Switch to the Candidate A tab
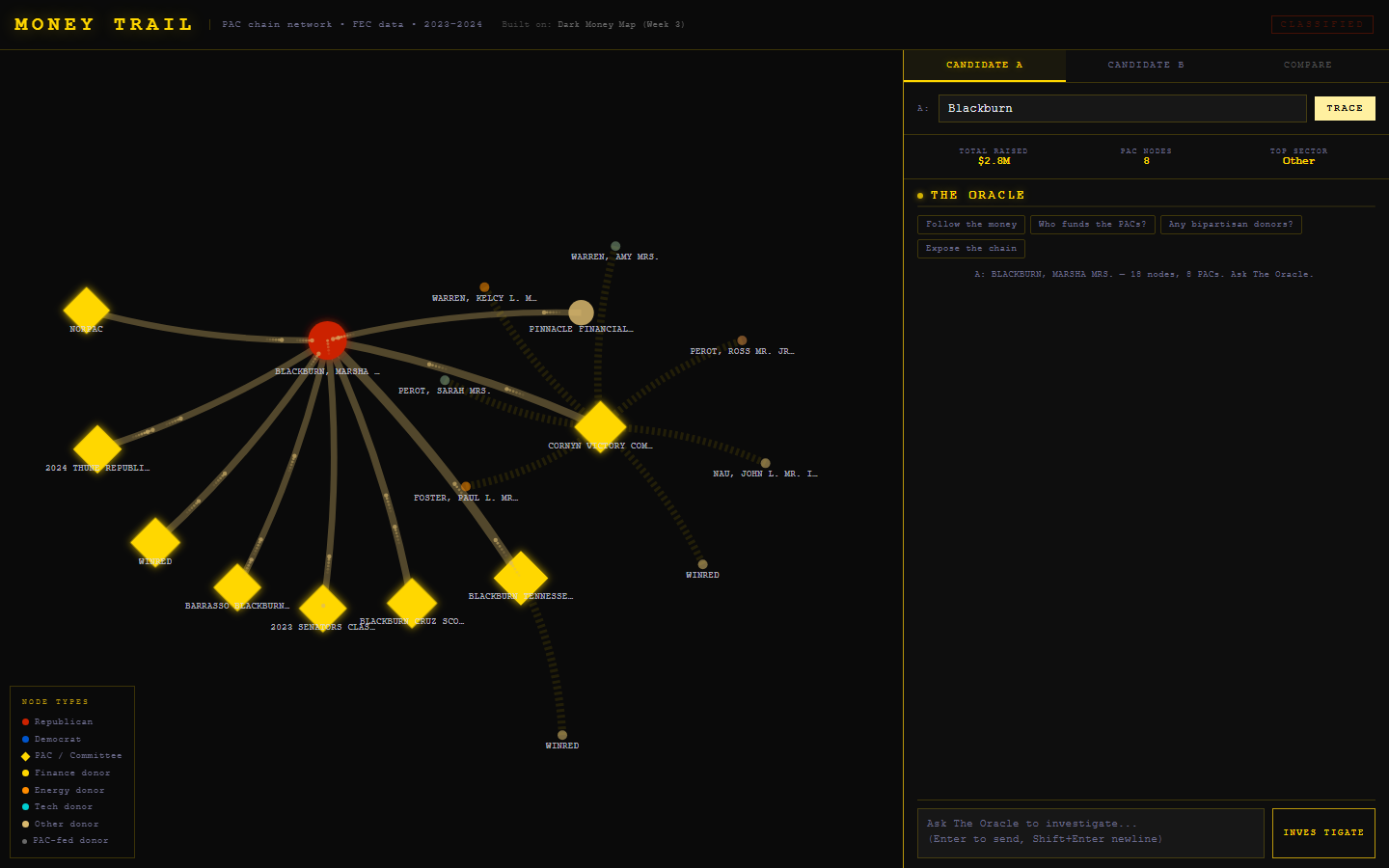Image resolution: width=1389 pixels, height=868 pixels. (984, 66)
